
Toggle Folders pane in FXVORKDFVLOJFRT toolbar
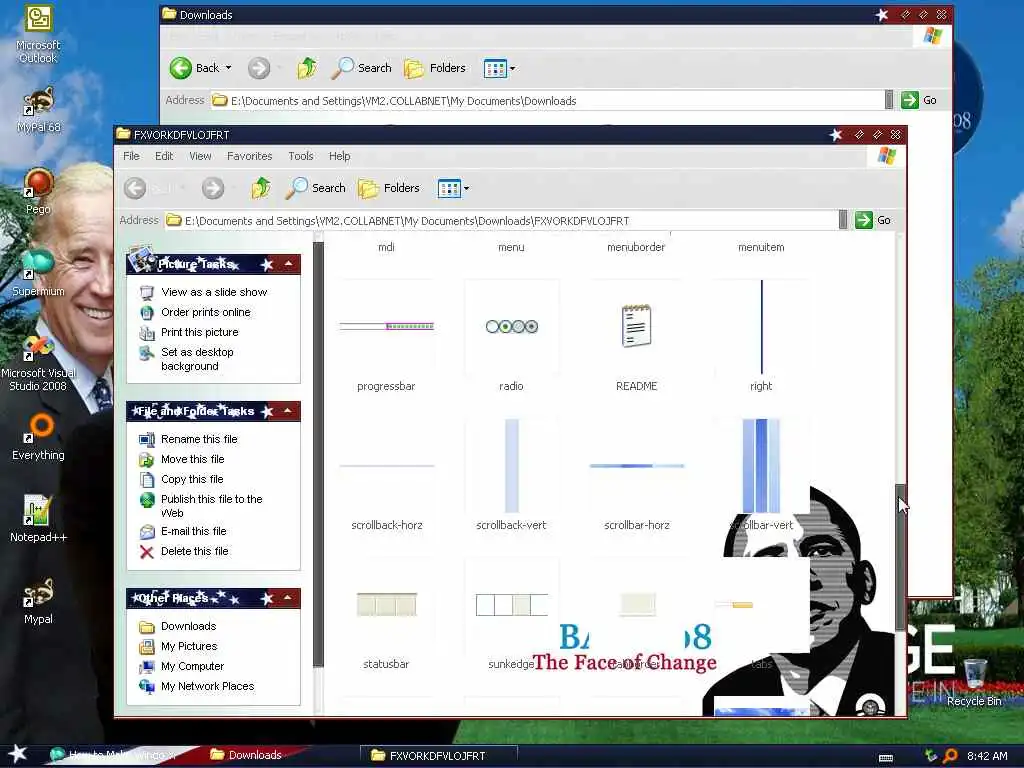(x=389, y=188)
